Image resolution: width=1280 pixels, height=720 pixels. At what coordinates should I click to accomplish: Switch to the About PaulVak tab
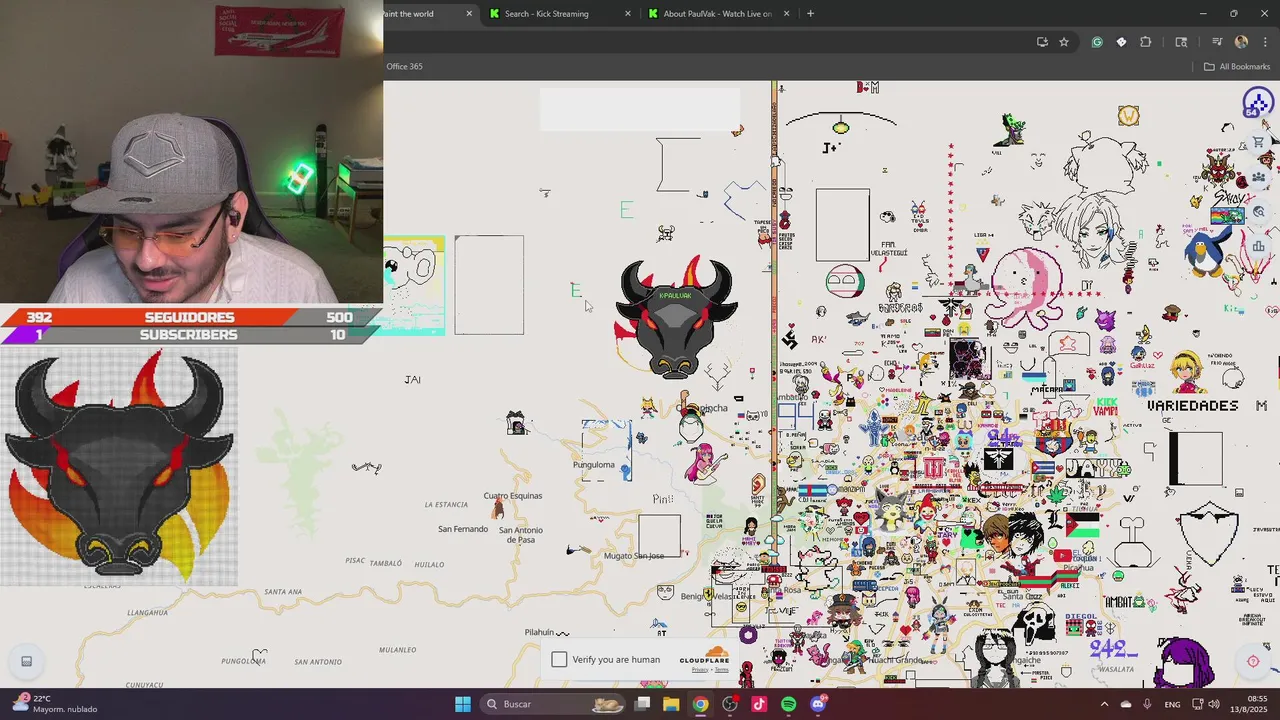point(718,13)
